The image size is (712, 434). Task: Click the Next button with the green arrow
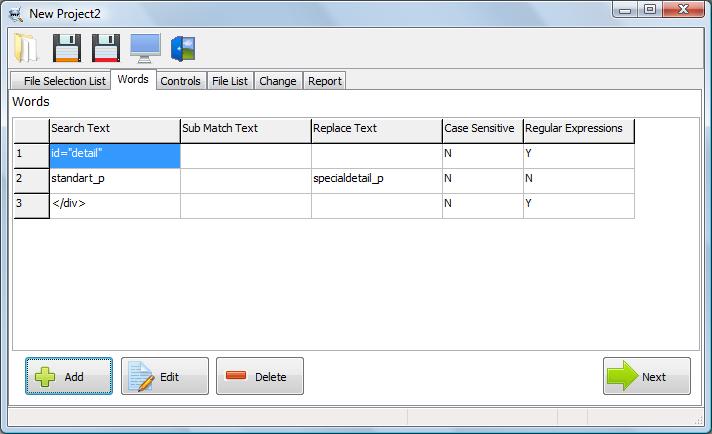pos(646,377)
